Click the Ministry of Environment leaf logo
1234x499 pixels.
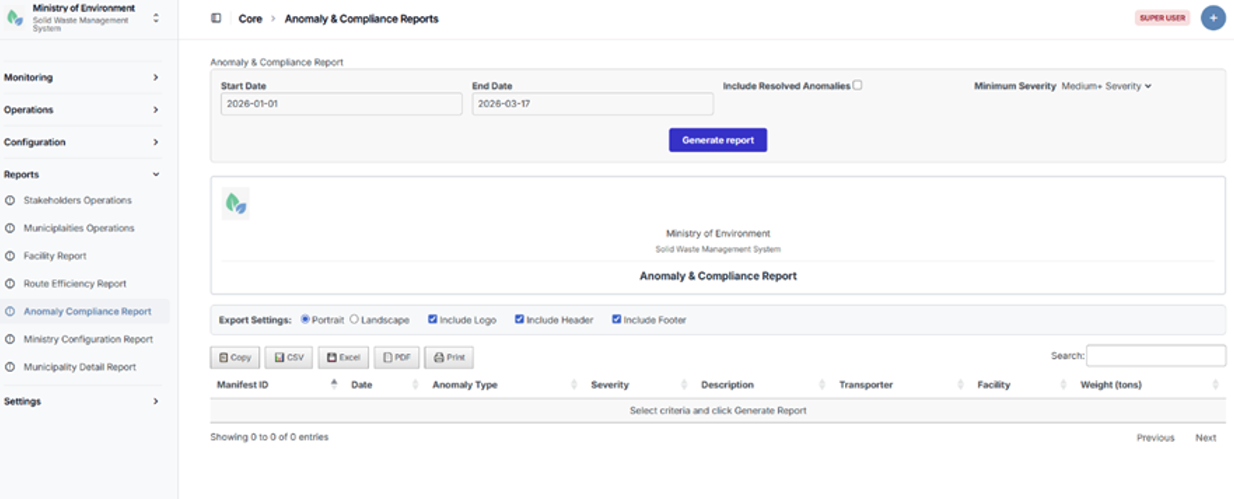pyautogui.click(x=15, y=18)
